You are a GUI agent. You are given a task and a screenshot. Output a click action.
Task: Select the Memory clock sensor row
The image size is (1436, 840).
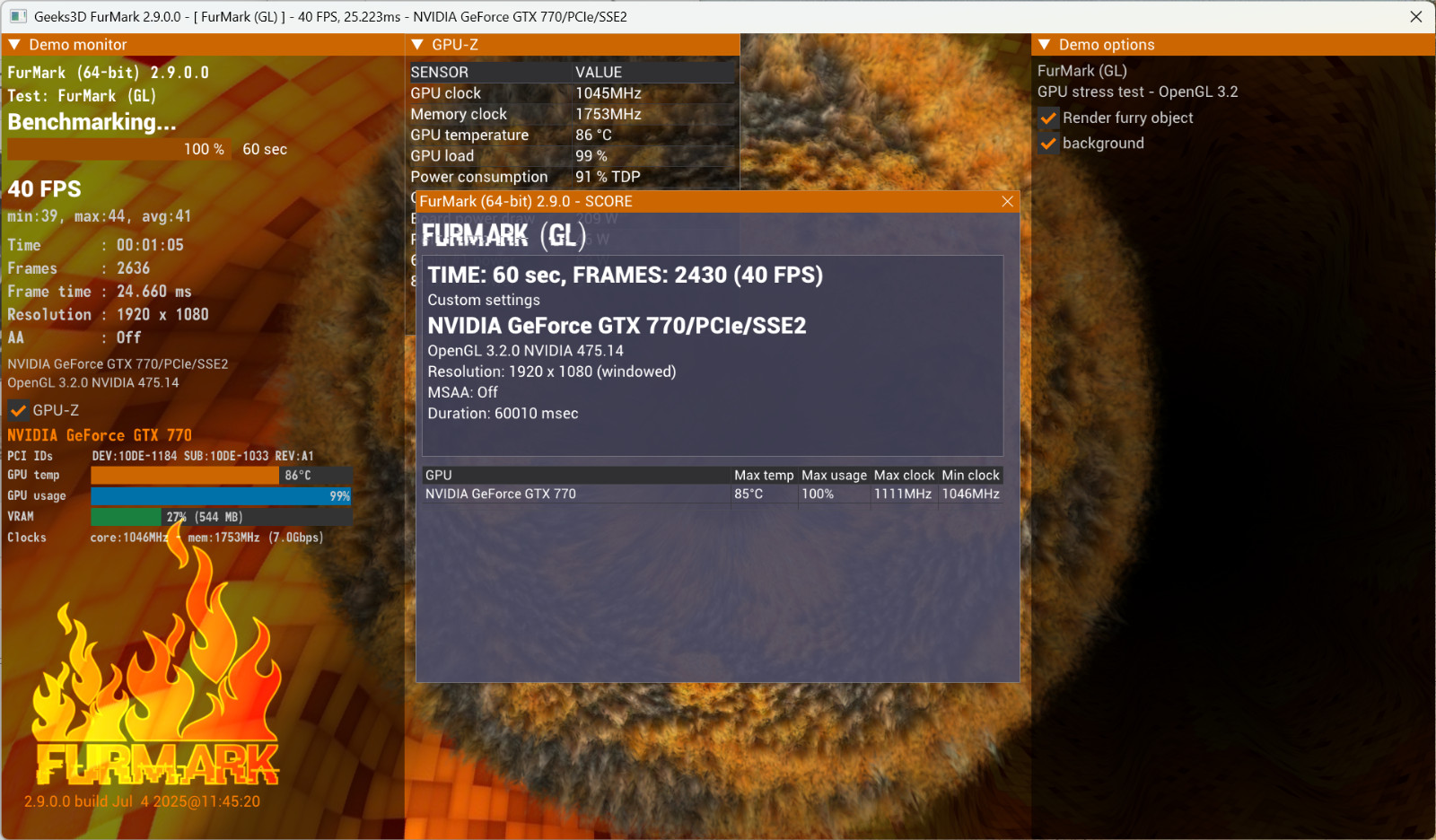pos(573,114)
